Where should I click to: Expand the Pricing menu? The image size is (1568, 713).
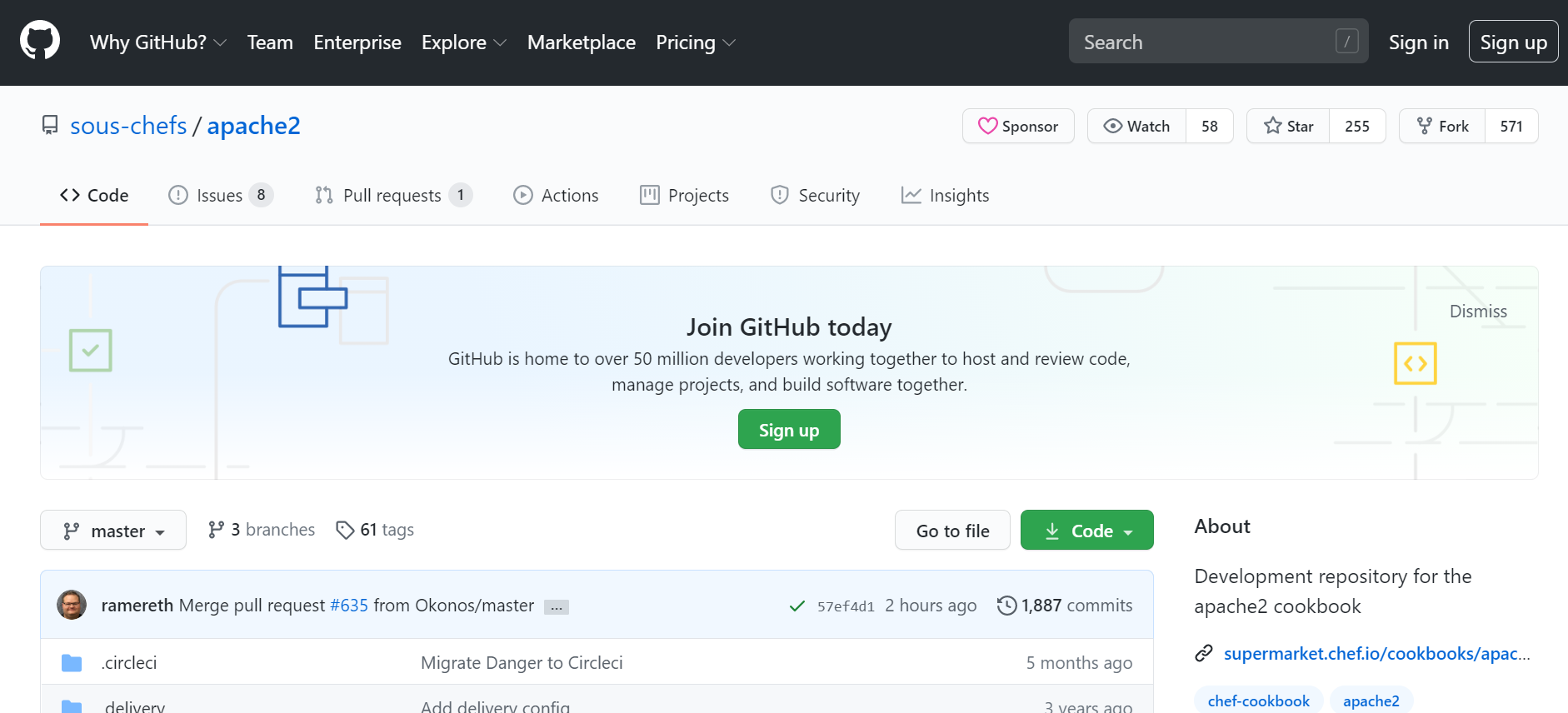[x=696, y=42]
